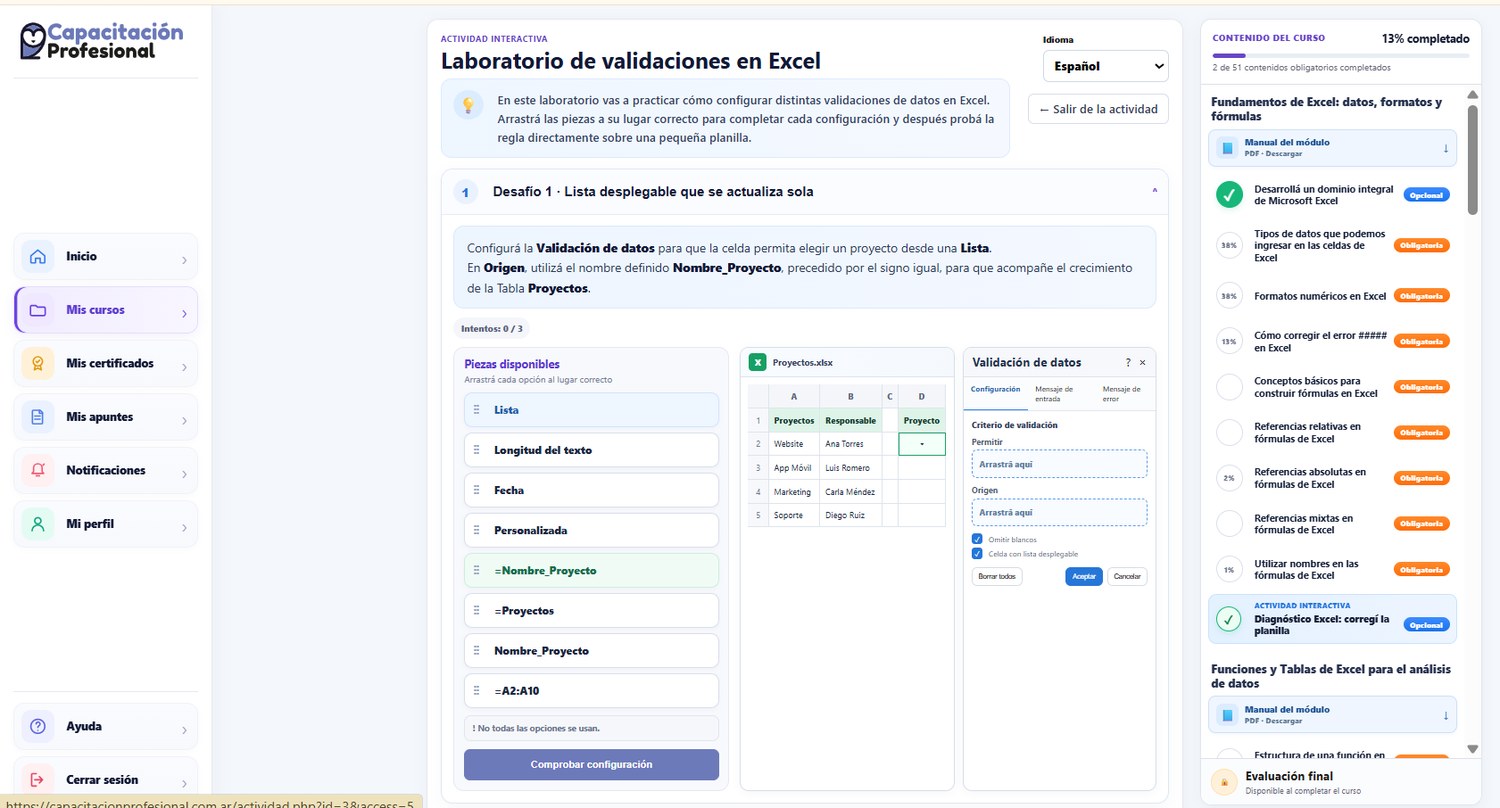The height and width of the screenshot is (808, 1500).
Task: Toggle Celda con lista desplegable checkbox
Action: (977, 553)
